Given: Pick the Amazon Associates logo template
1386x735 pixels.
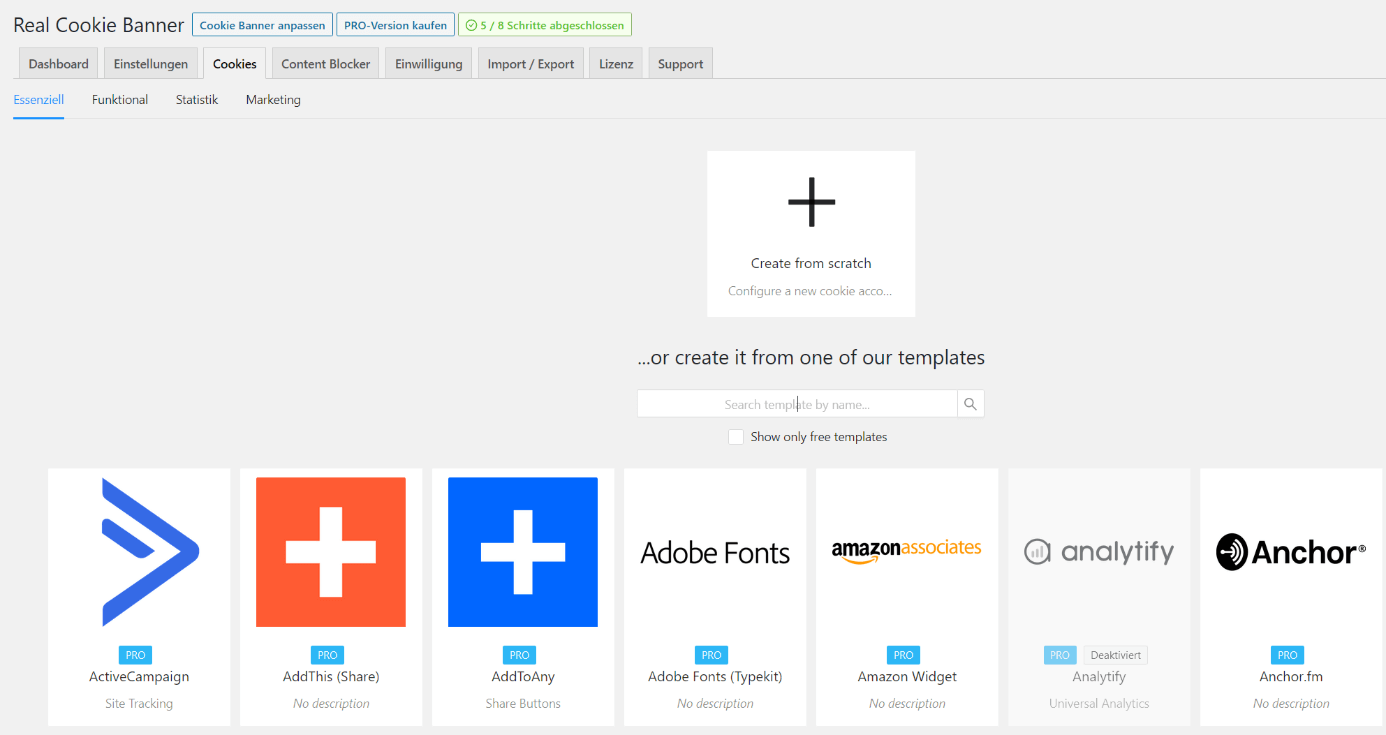Looking at the screenshot, I should tap(907, 552).
